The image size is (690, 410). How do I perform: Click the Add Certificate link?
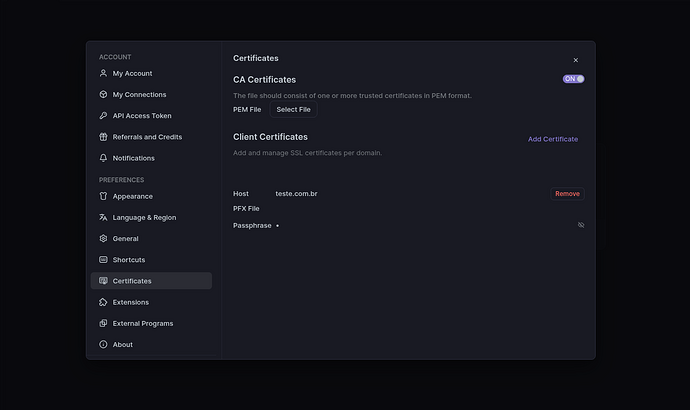pyautogui.click(x=552, y=139)
